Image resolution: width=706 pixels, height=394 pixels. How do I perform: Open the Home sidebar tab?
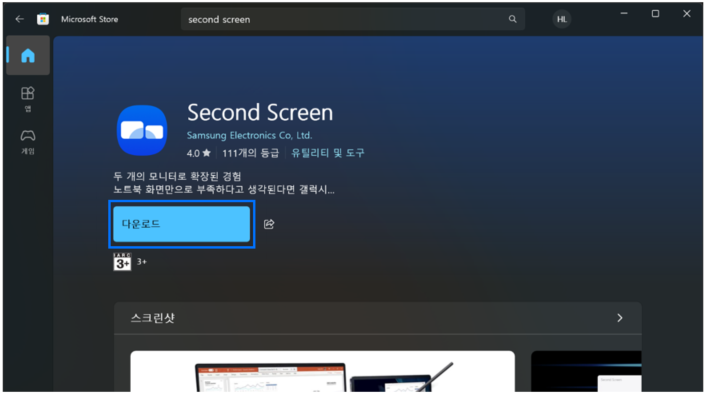click(28, 55)
